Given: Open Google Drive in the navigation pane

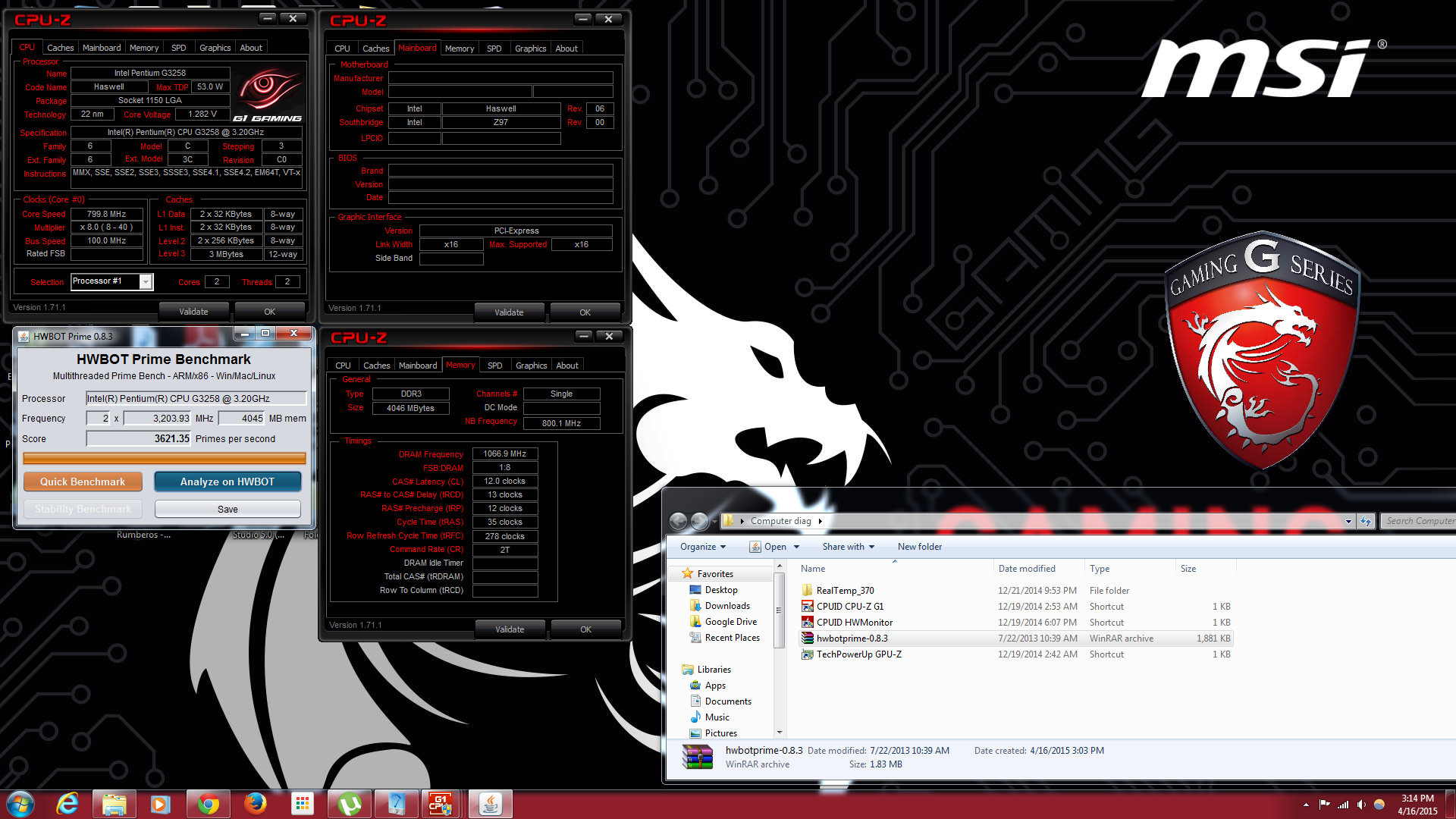Looking at the screenshot, I should [730, 622].
